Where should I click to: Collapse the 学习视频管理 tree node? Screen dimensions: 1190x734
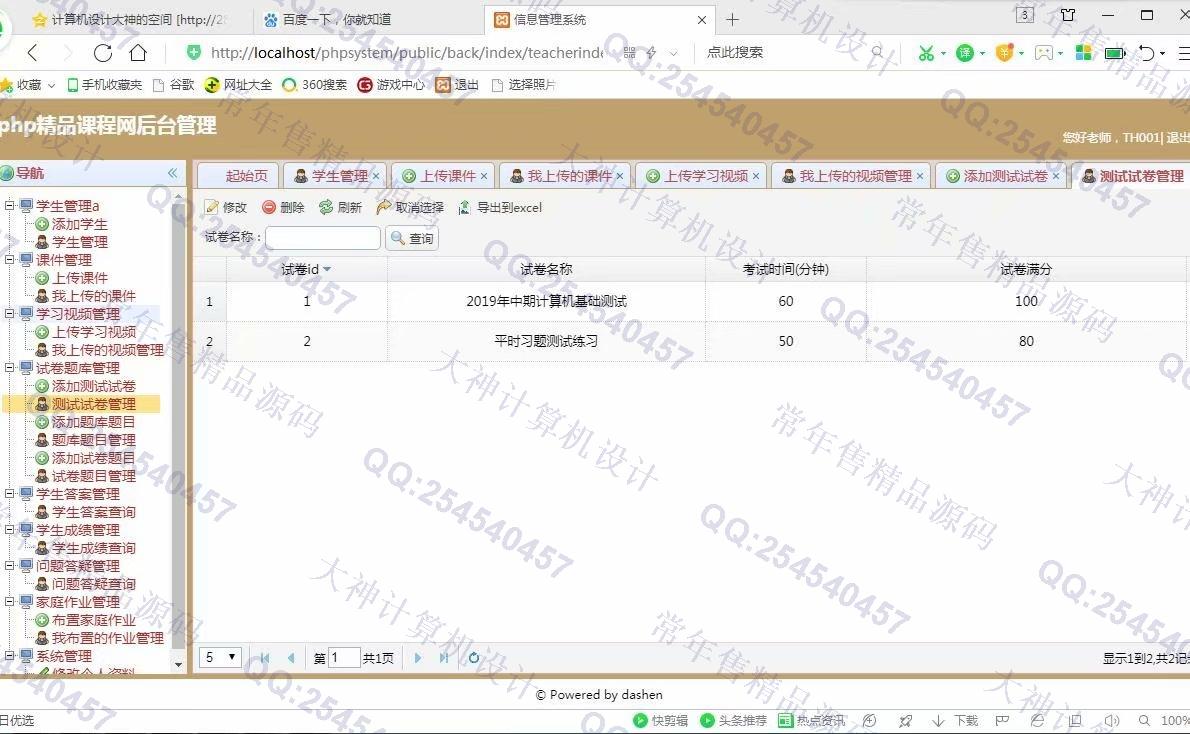point(9,313)
